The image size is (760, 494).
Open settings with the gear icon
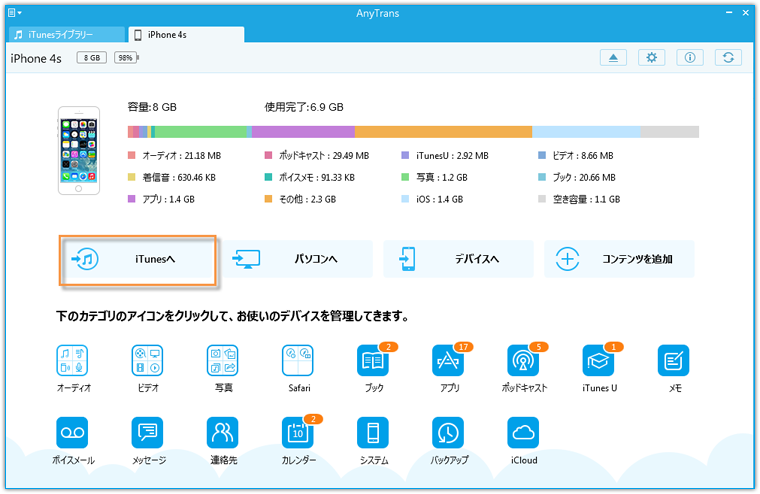651,58
